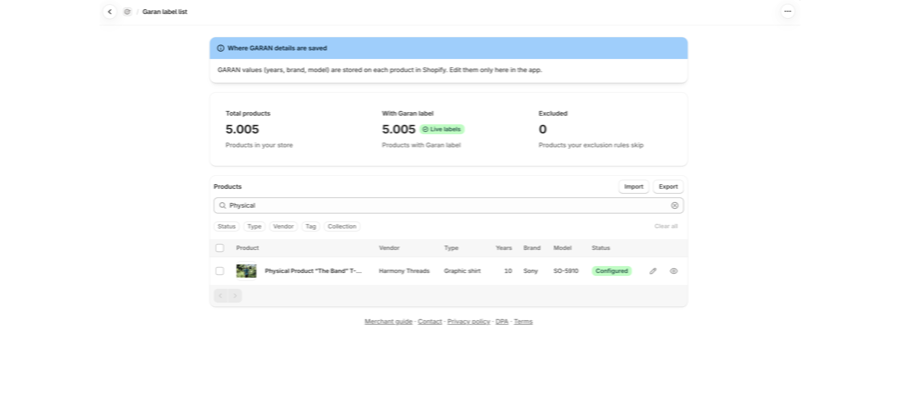The width and height of the screenshot is (900, 400).
Task: Click the search magnifier icon
Action: click(223, 205)
